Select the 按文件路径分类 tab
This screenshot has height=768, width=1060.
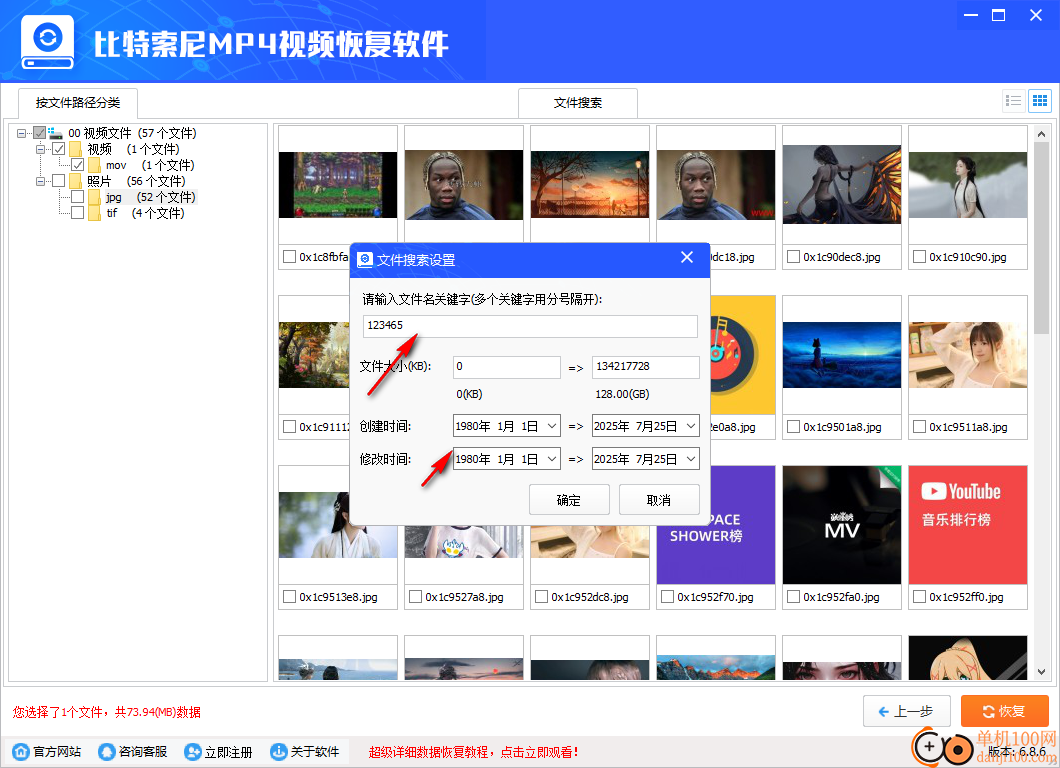(78, 103)
